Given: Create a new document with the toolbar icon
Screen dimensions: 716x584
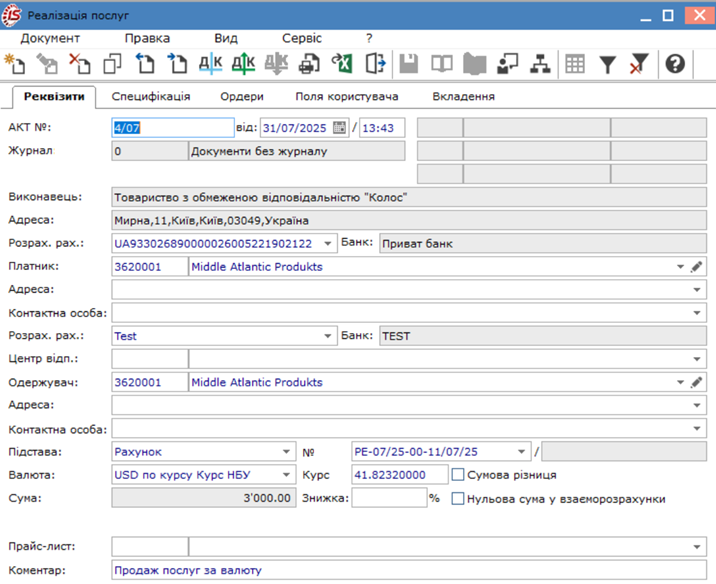Looking at the screenshot, I should (15, 63).
